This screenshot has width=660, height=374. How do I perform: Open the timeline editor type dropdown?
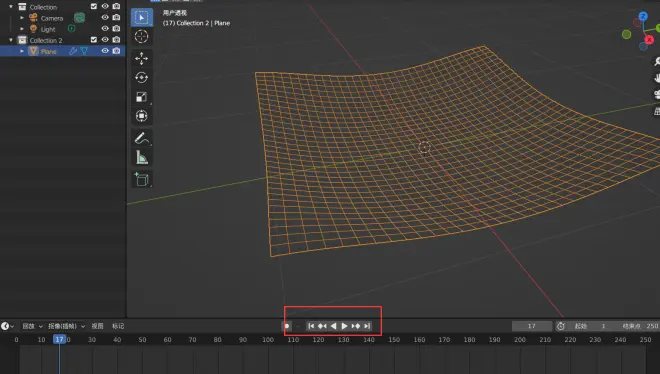click(x=8, y=326)
